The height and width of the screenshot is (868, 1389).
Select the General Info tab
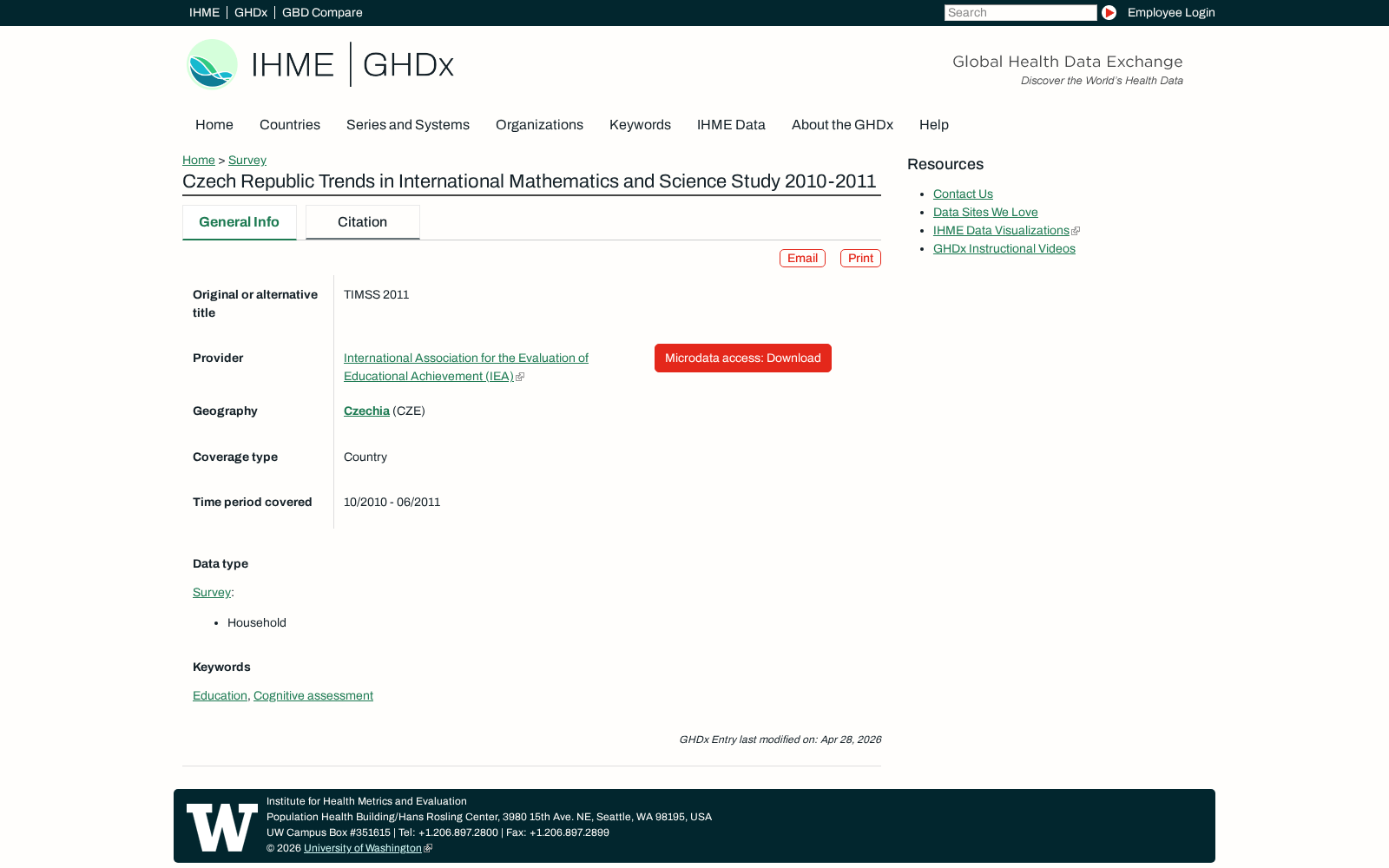click(x=240, y=222)
